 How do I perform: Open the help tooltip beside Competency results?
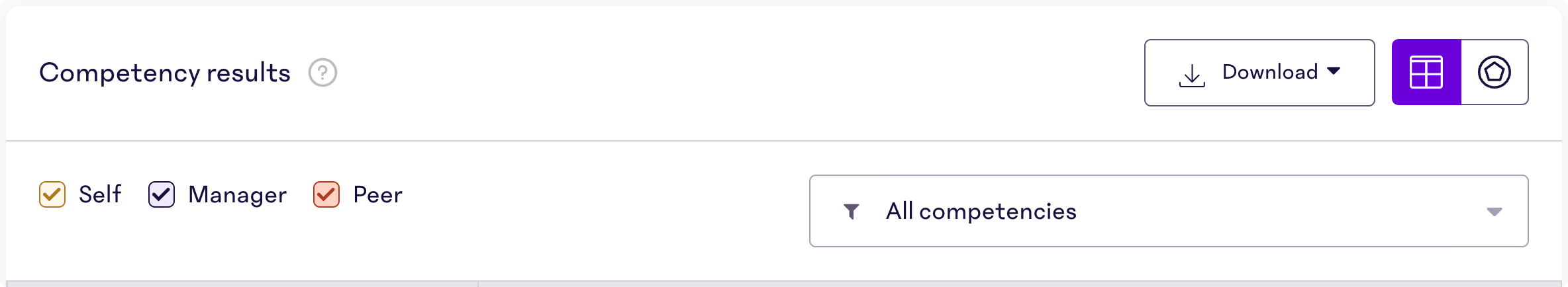point(322,73)
